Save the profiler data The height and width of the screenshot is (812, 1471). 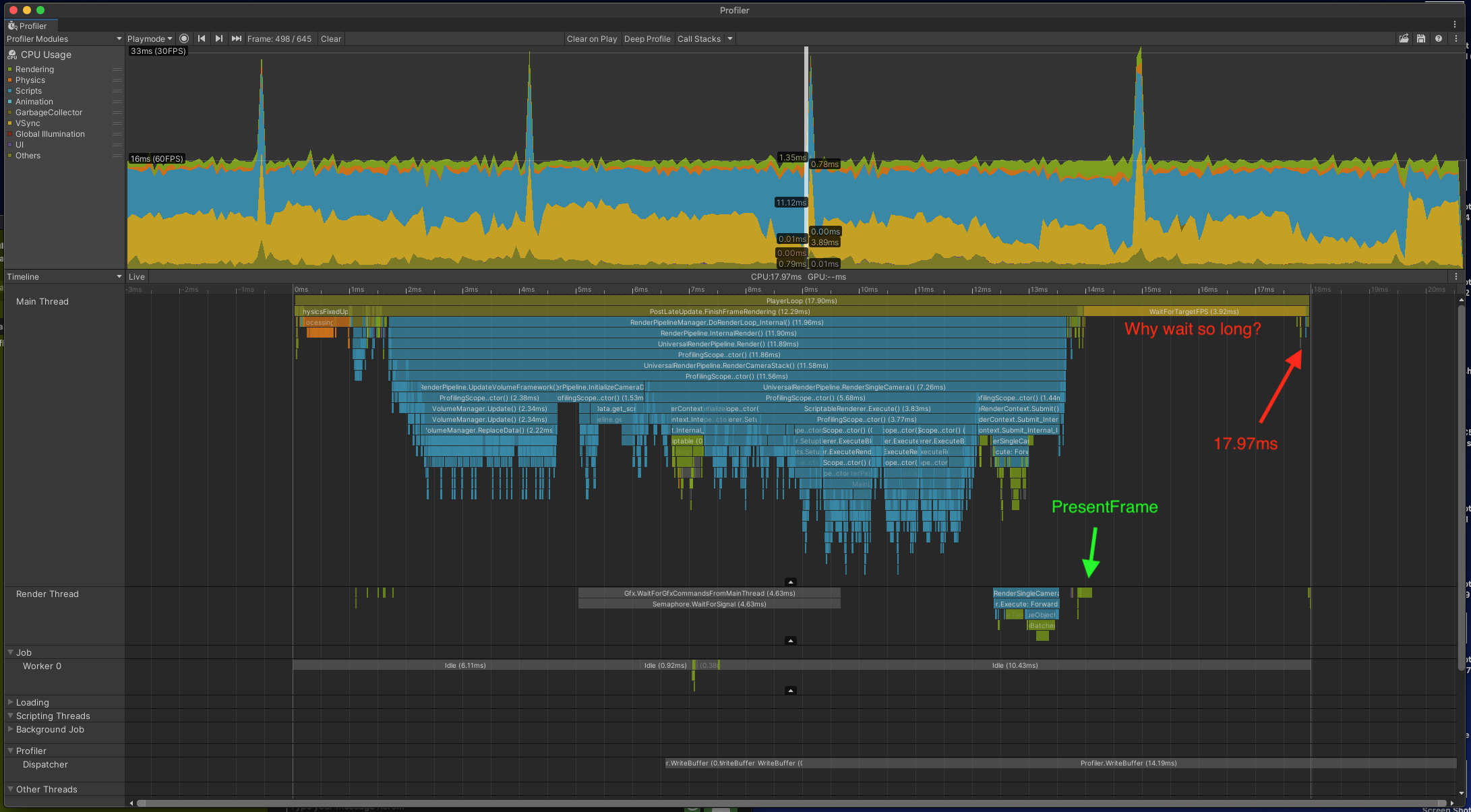[x=1422, y=38]
